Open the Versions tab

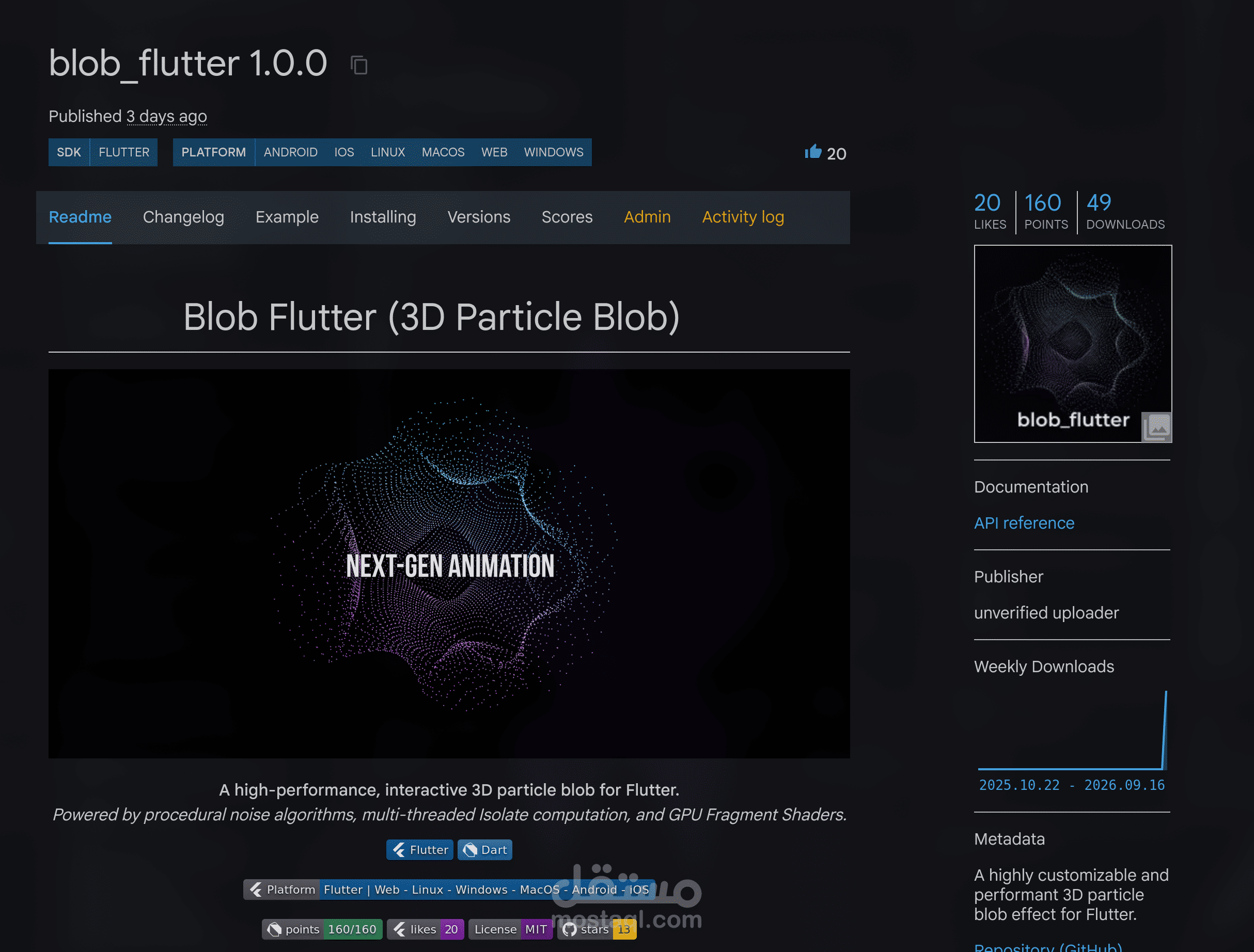(479, 217)
